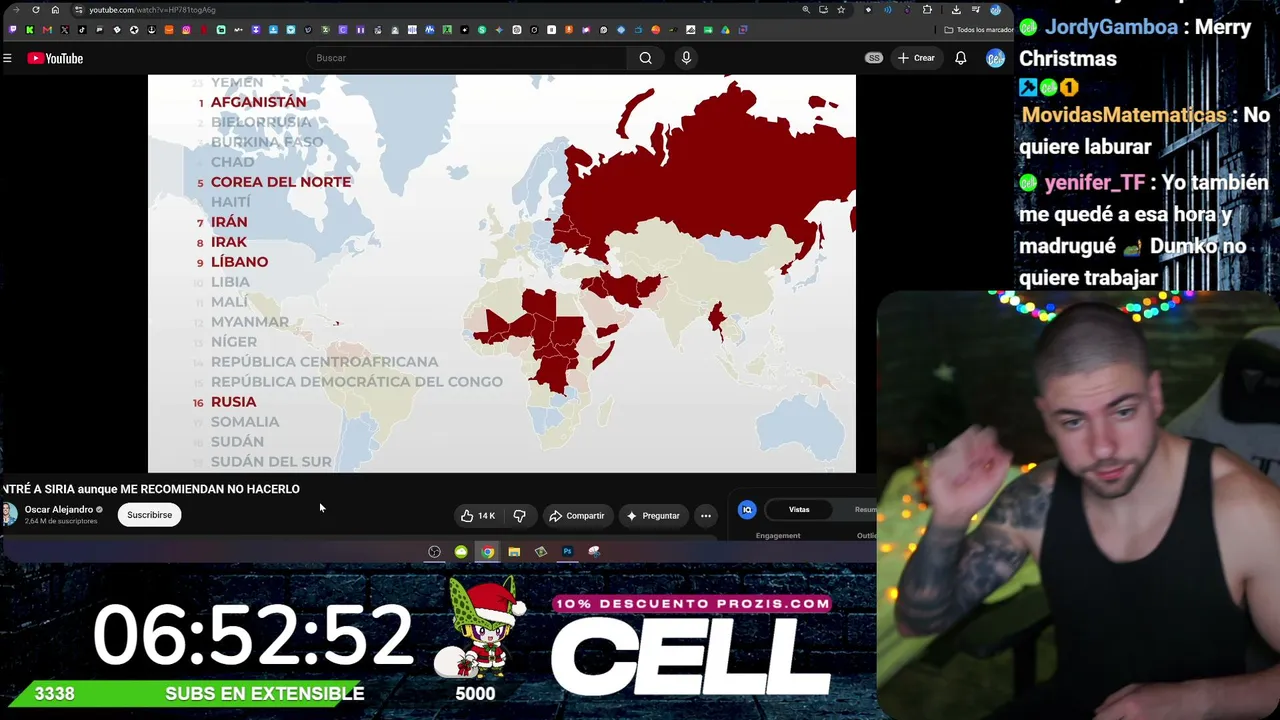Go to the YouTube home logo
The width and height of the screenshot is (1280, 720).
55,58
